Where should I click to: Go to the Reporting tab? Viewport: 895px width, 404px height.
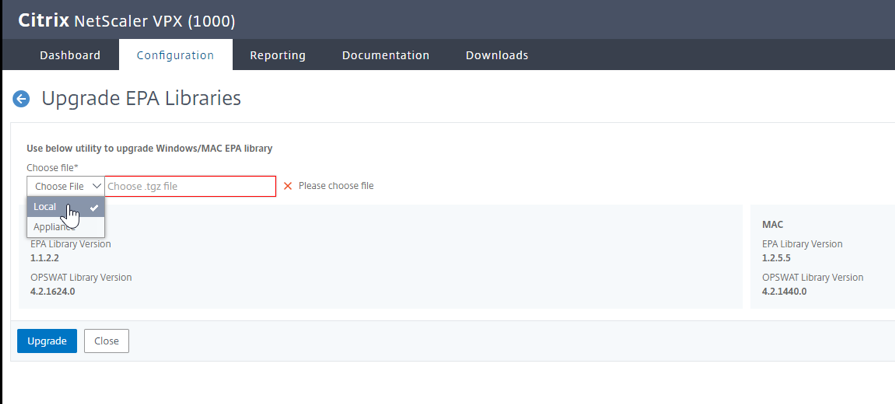pos(278,55)
